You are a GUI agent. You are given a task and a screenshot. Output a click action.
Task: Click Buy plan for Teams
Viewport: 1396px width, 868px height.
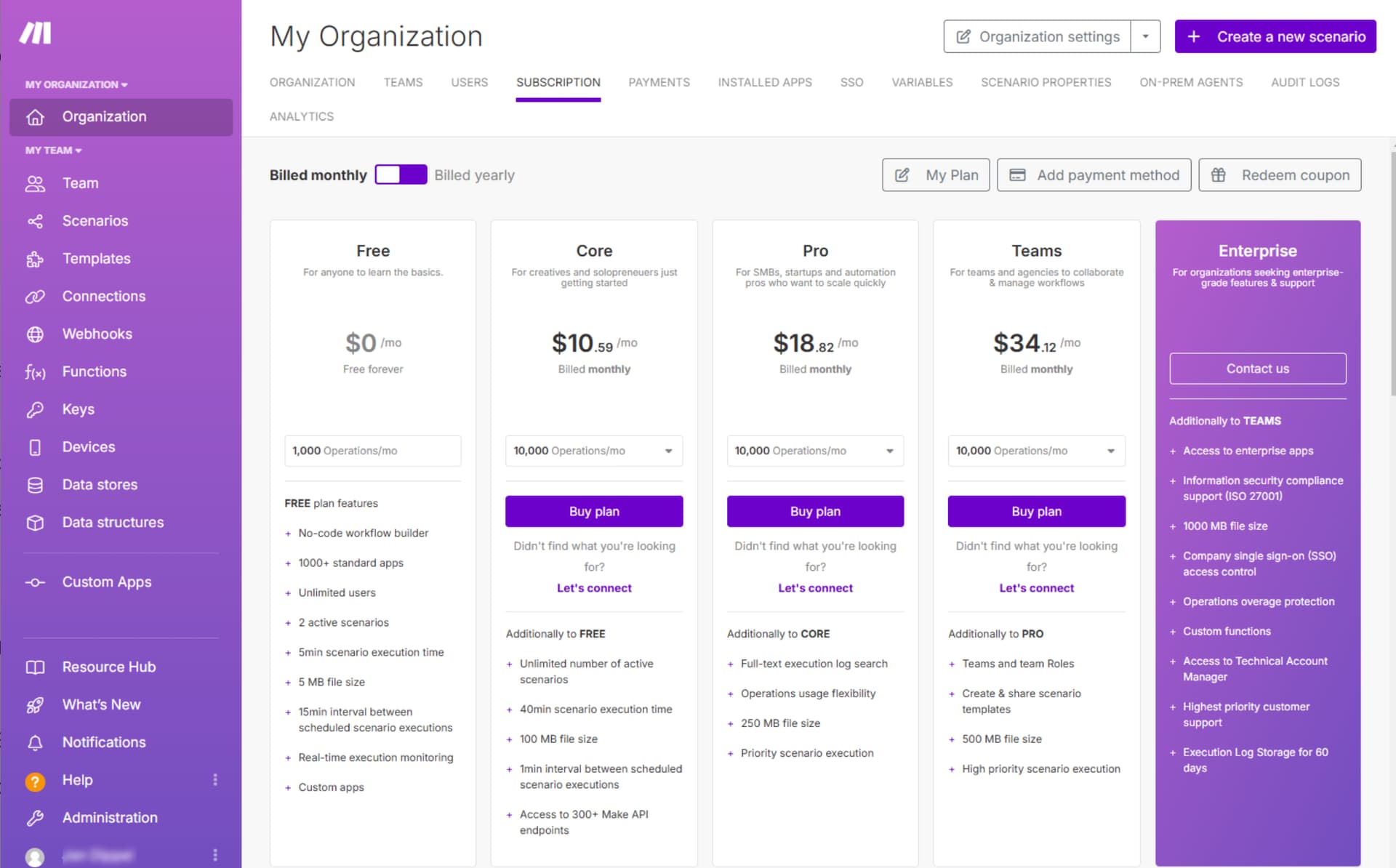coord(1036,511)
